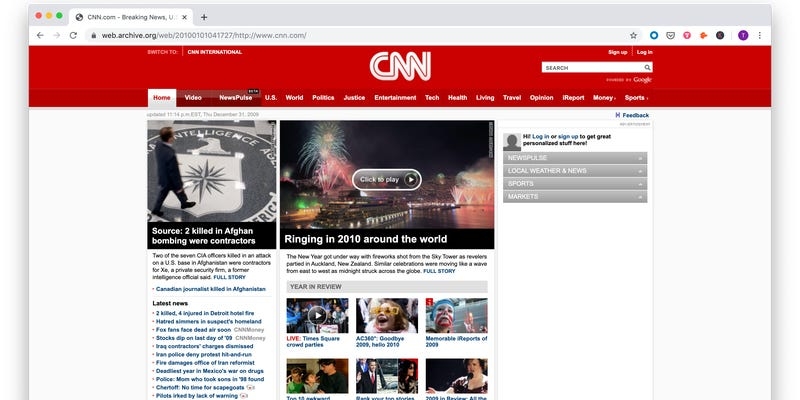Open headline about Afghan bombing contractors
Viewport: 800px width, 400px height.
click(204, 236)
